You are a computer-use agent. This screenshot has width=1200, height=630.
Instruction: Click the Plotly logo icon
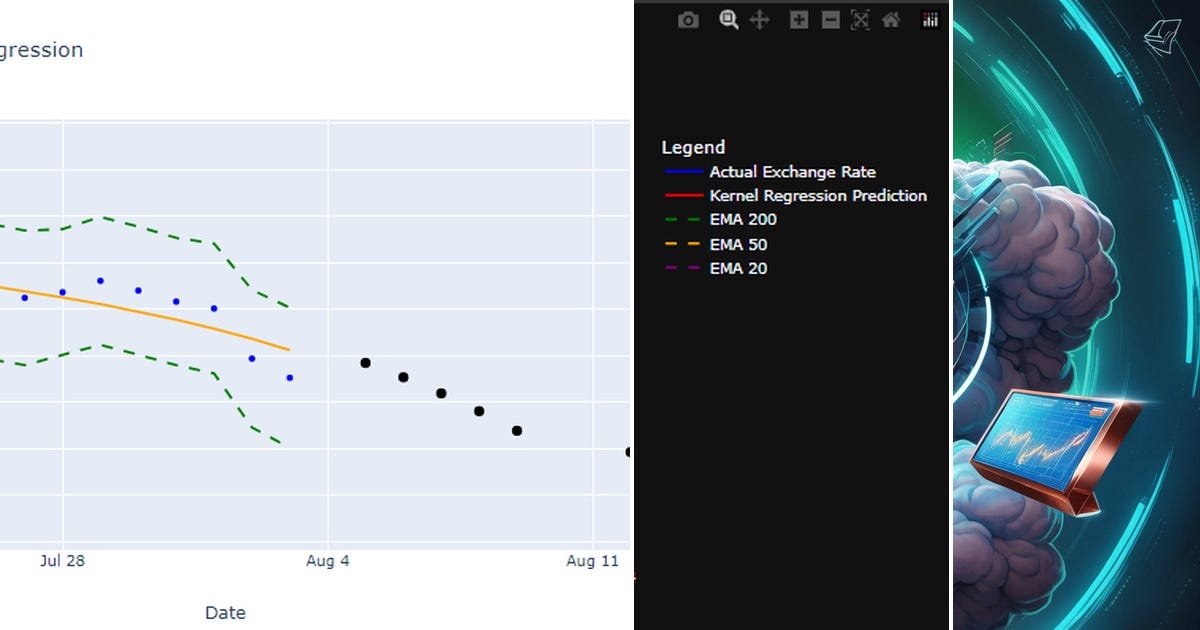[x=930, y=18]
